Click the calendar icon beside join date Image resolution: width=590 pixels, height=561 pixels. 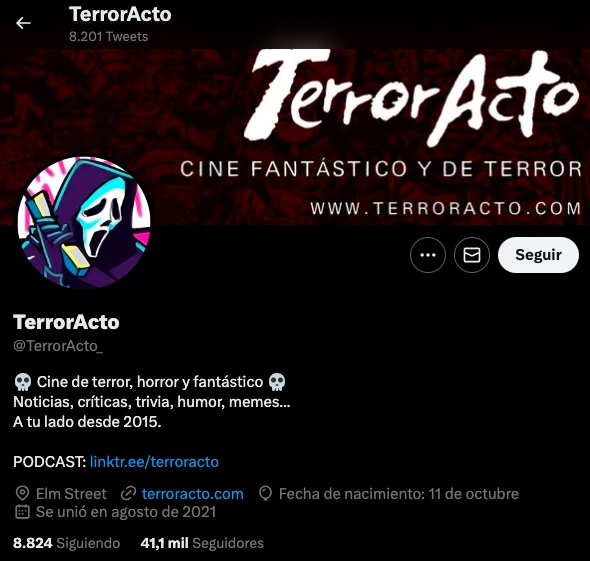[22, 512]
